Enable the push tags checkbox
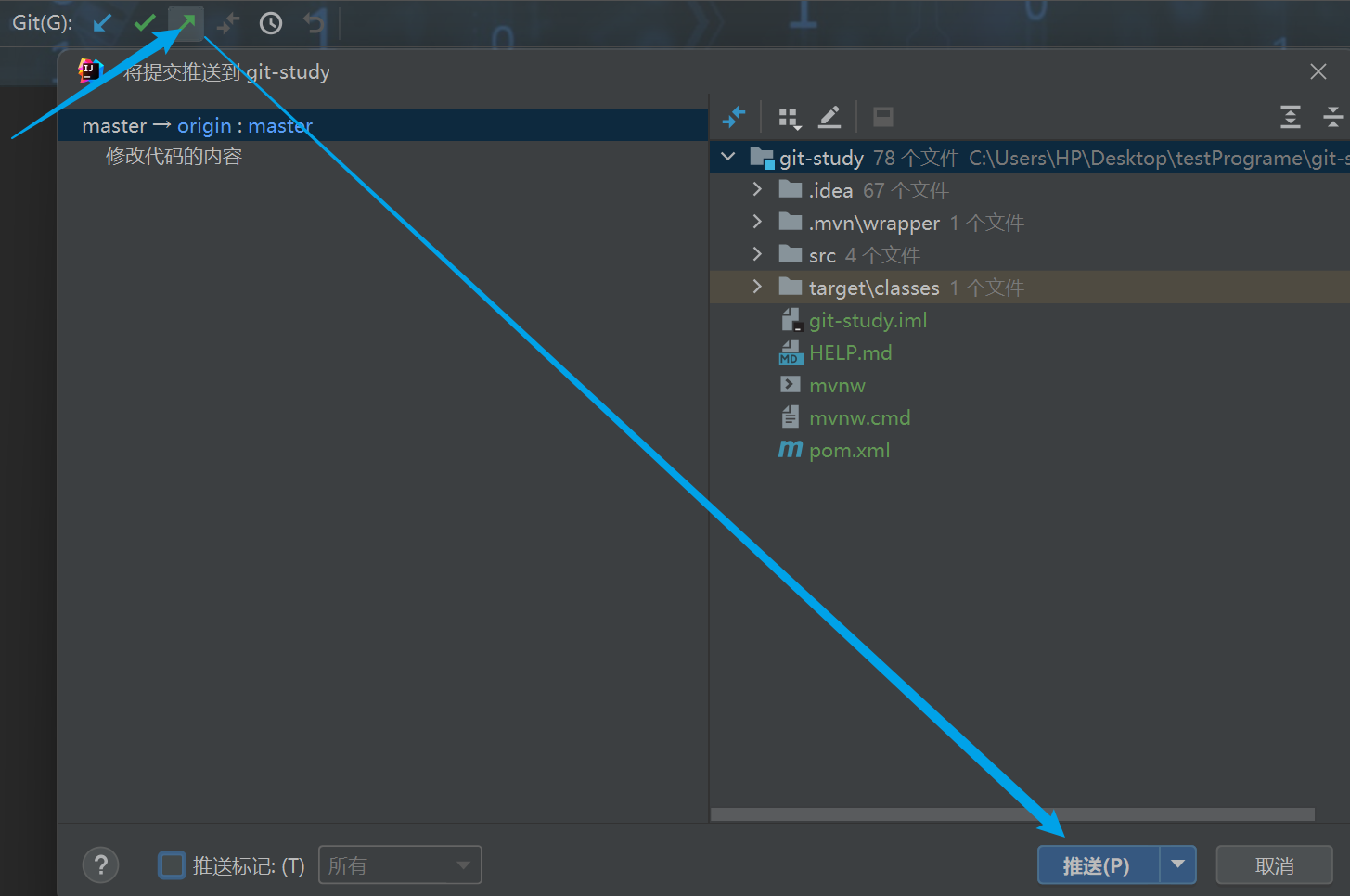The width and height of the screenshot is (1350, 896). pyautogui.click(x=173, y=865)
